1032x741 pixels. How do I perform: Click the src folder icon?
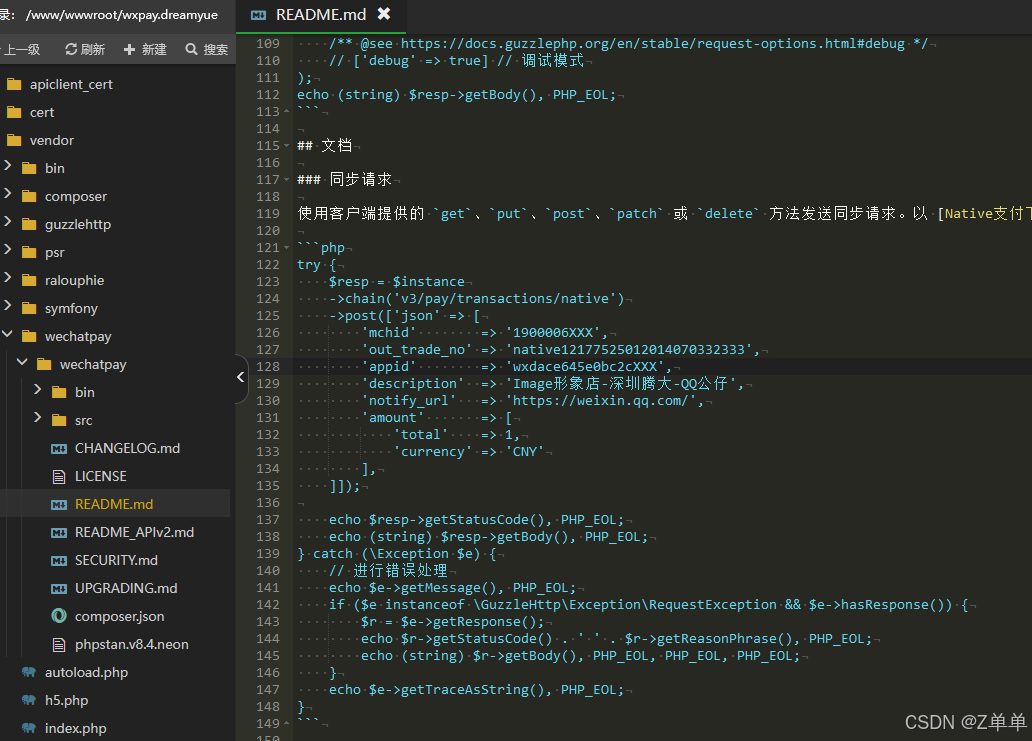(x=59, y=420)
